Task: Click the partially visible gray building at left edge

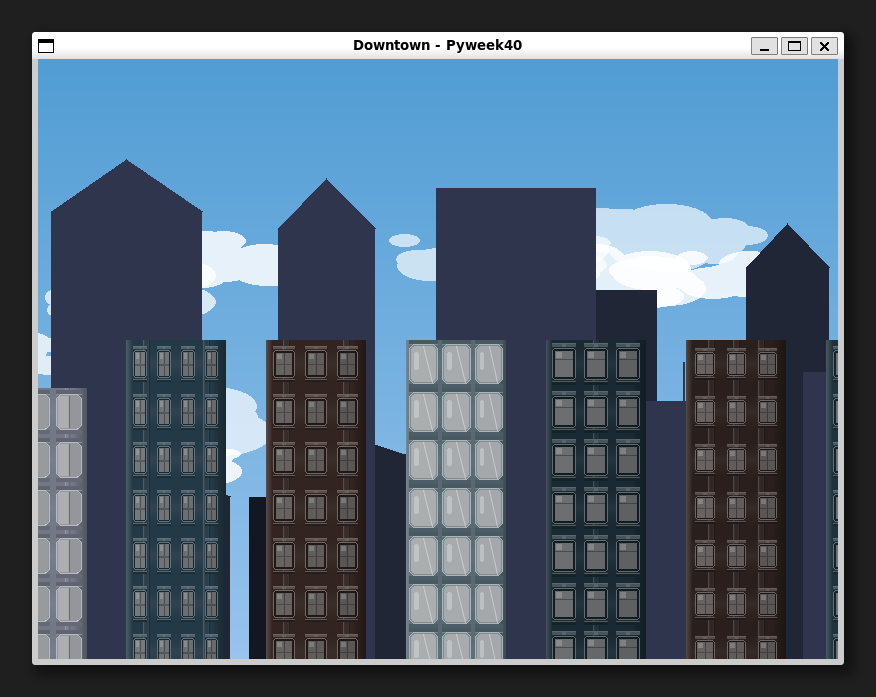Action: [x=62, y=520]
